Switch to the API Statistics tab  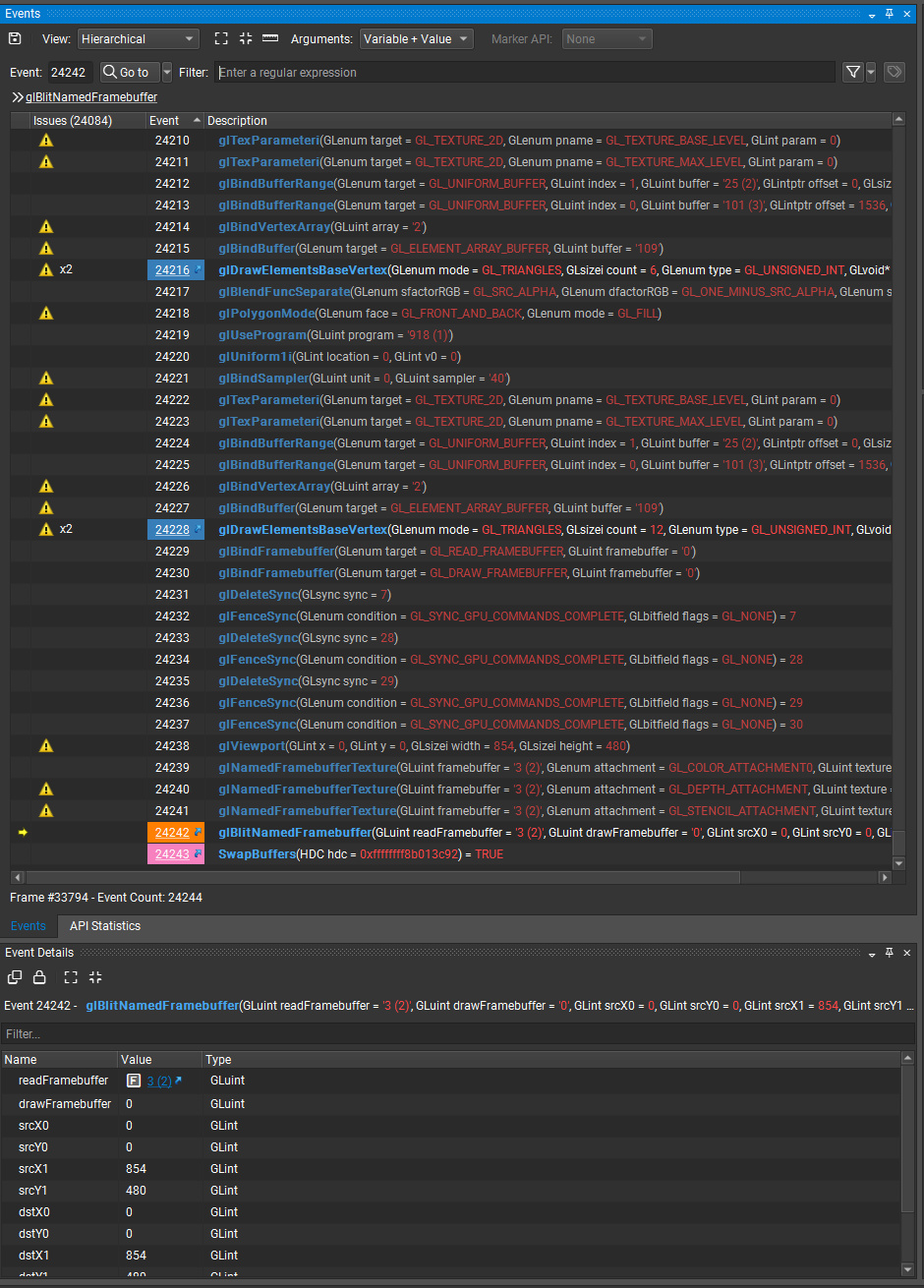(x=104, y=926)
